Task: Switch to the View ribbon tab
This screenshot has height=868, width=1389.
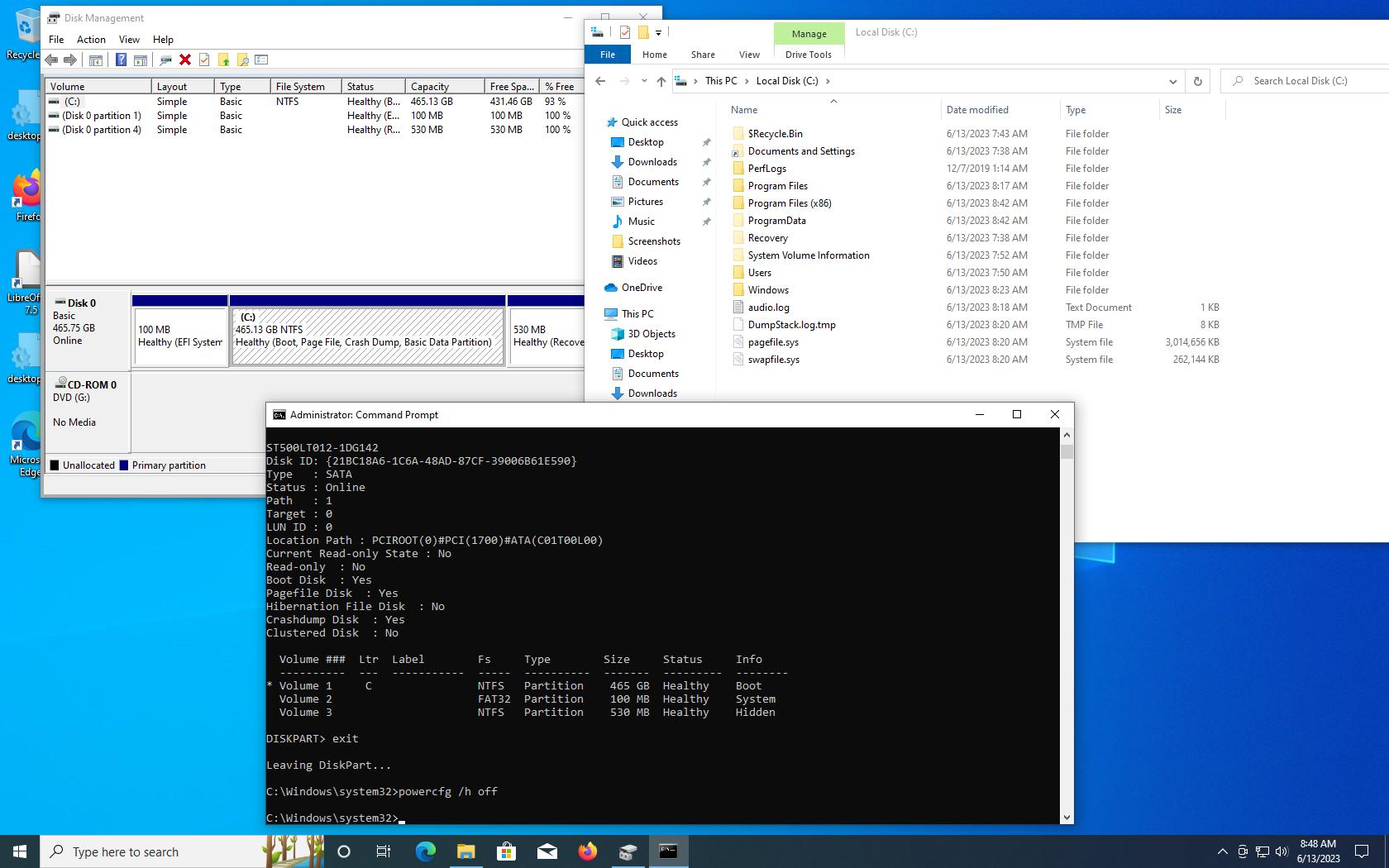Action: (749, 55)
